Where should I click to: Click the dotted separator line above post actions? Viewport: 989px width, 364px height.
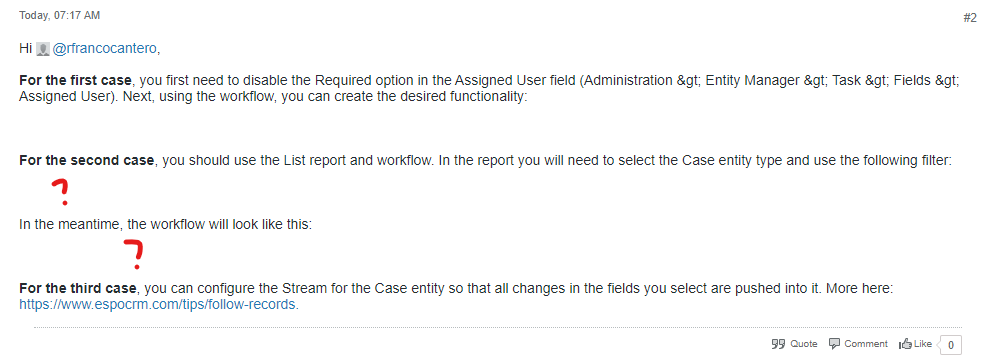[498, 327]
